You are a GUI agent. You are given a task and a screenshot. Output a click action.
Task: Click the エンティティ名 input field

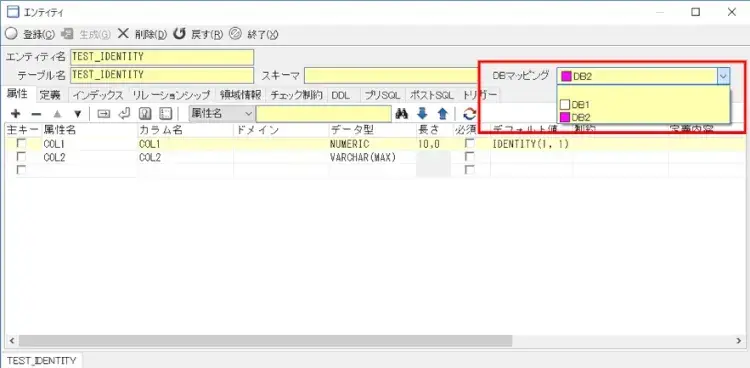(x=162, y=57)
